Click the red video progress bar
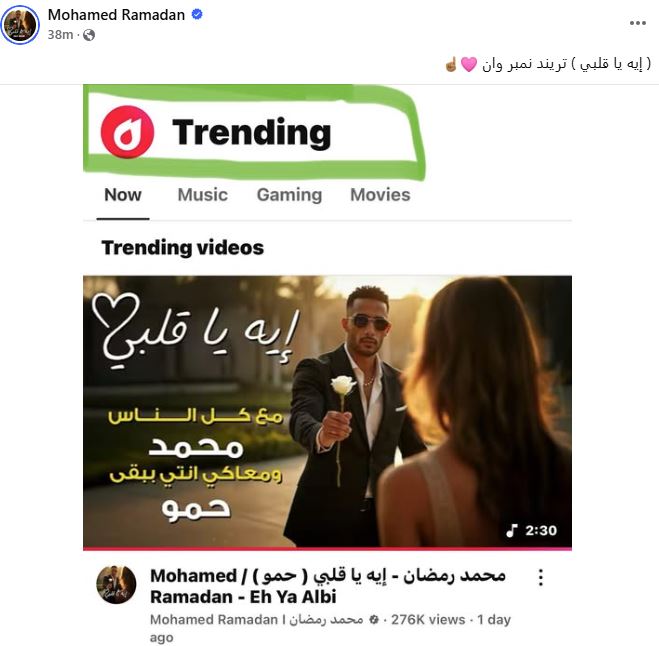The width and height of the screenshot is (659, 646). click(327, 549)
